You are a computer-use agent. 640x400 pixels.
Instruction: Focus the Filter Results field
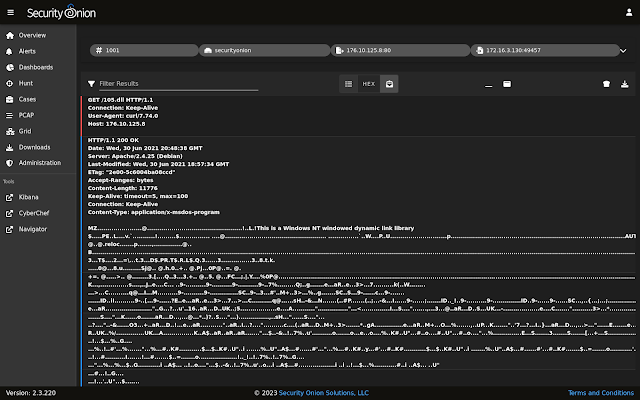[x=178, y=84]
